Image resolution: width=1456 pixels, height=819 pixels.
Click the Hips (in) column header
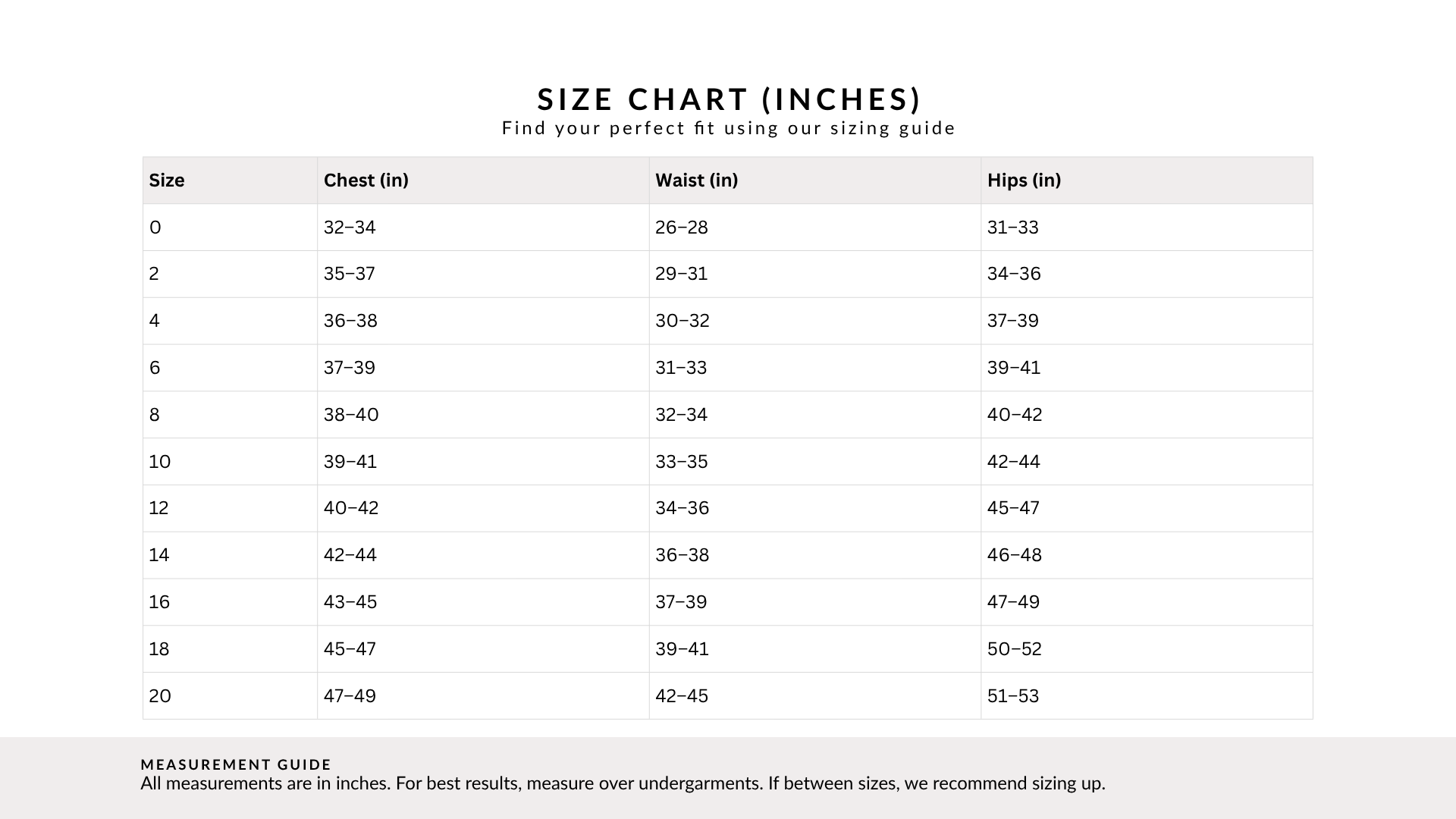pyautogui.click(x=1024, y=180)
